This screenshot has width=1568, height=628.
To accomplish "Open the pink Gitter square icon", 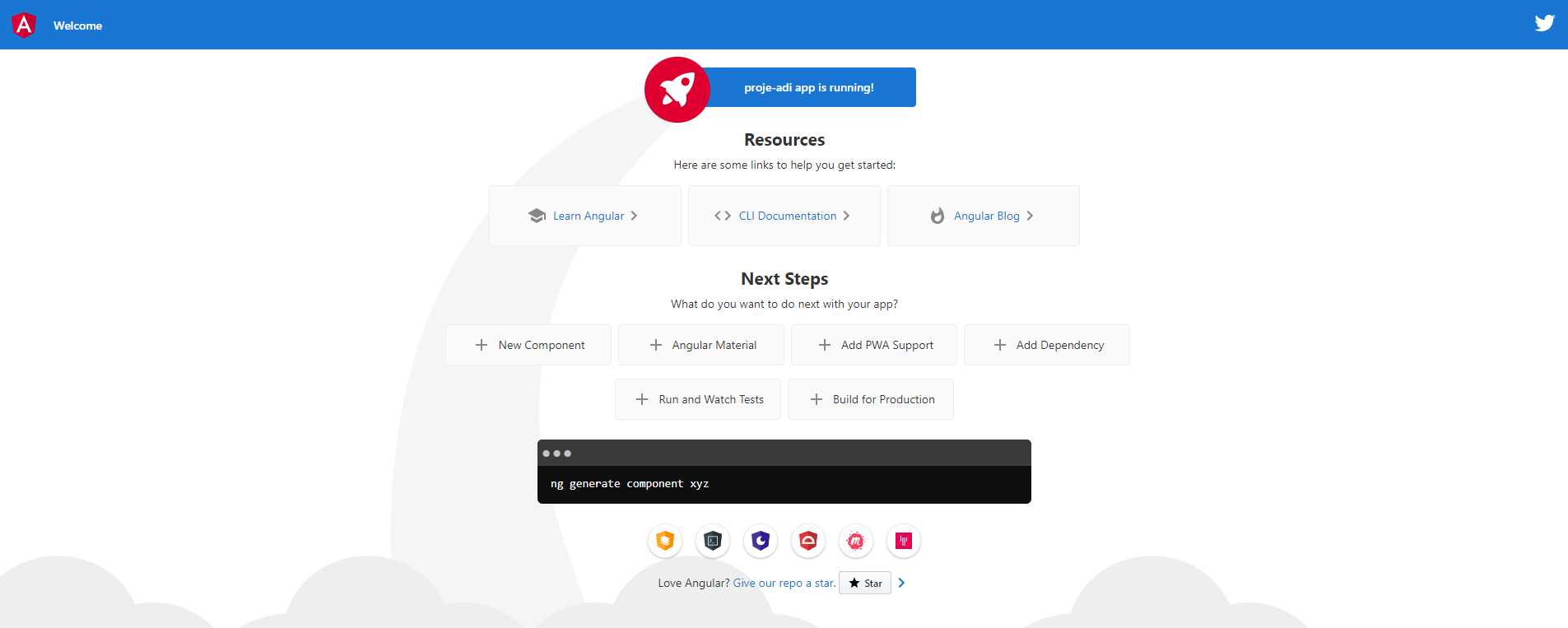I will (x=904, y=541).
